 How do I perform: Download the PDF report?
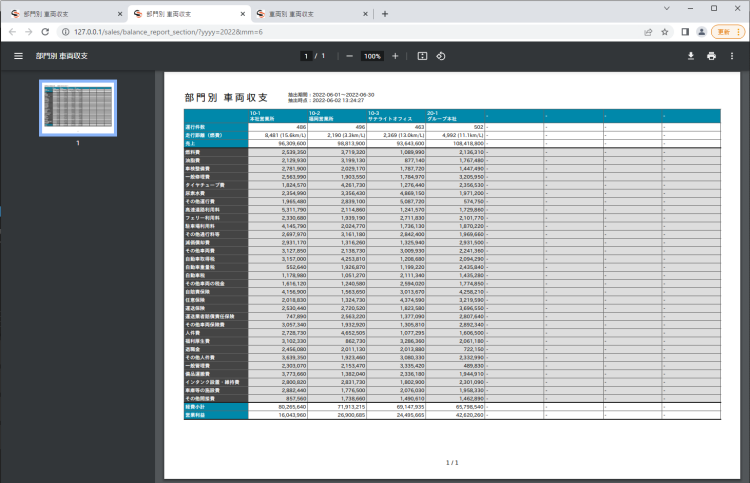pyautogui.click(x=690, y=56)
